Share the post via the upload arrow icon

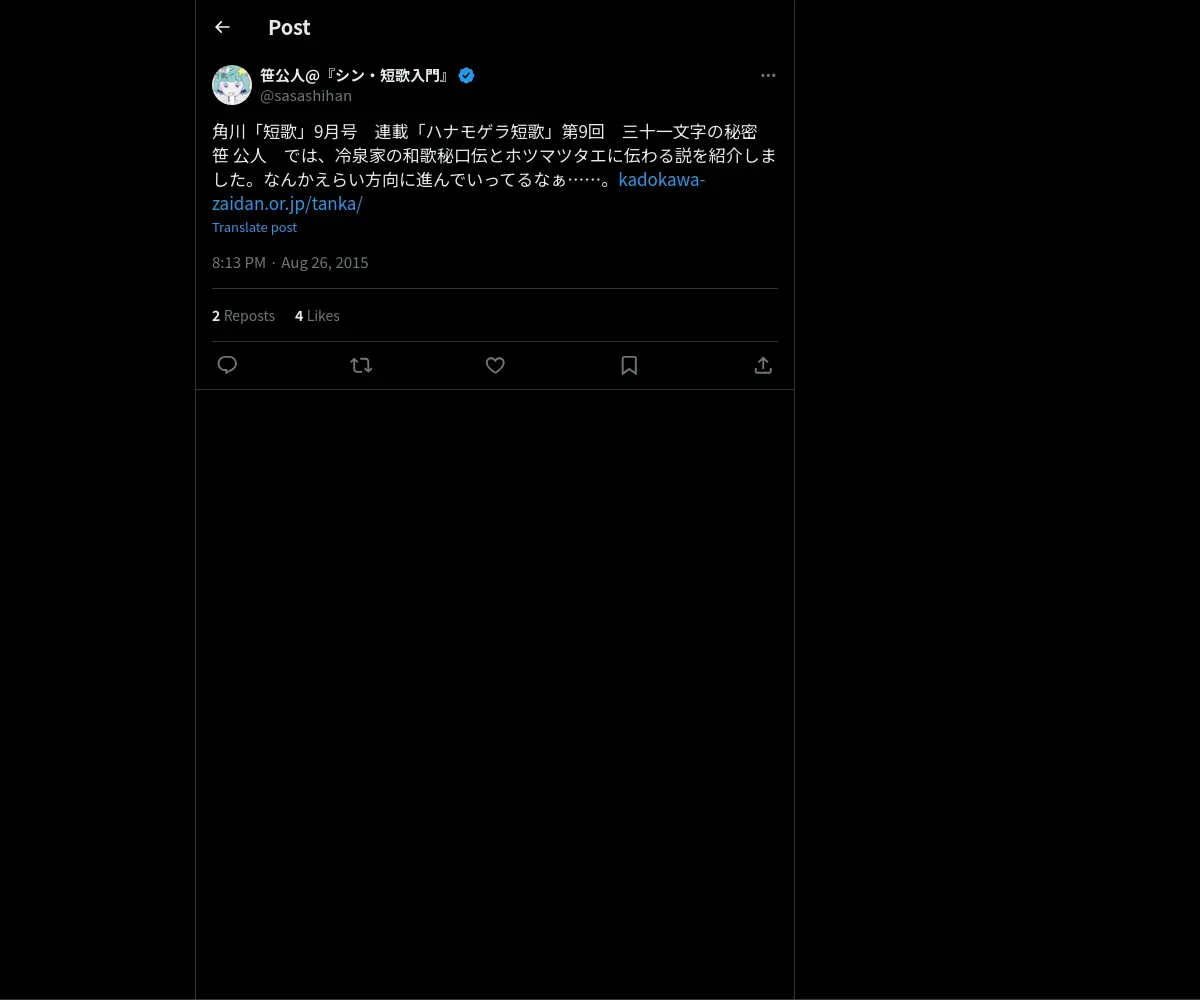pos(763,365)
